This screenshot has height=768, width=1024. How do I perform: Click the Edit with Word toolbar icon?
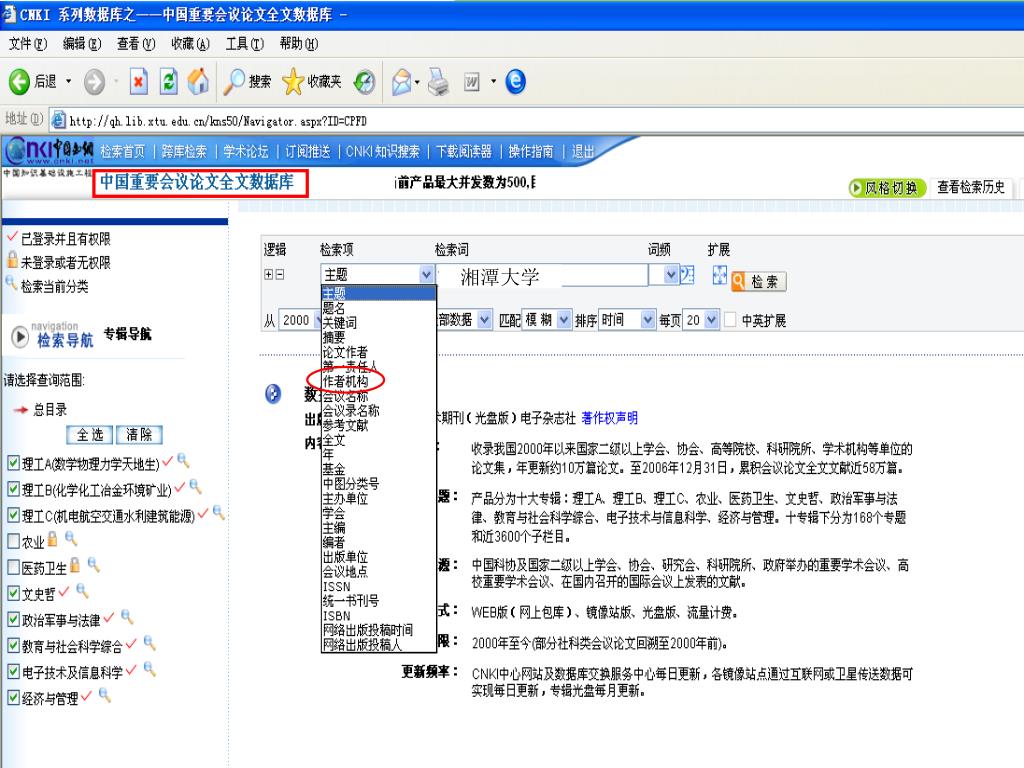pos(472,82)
